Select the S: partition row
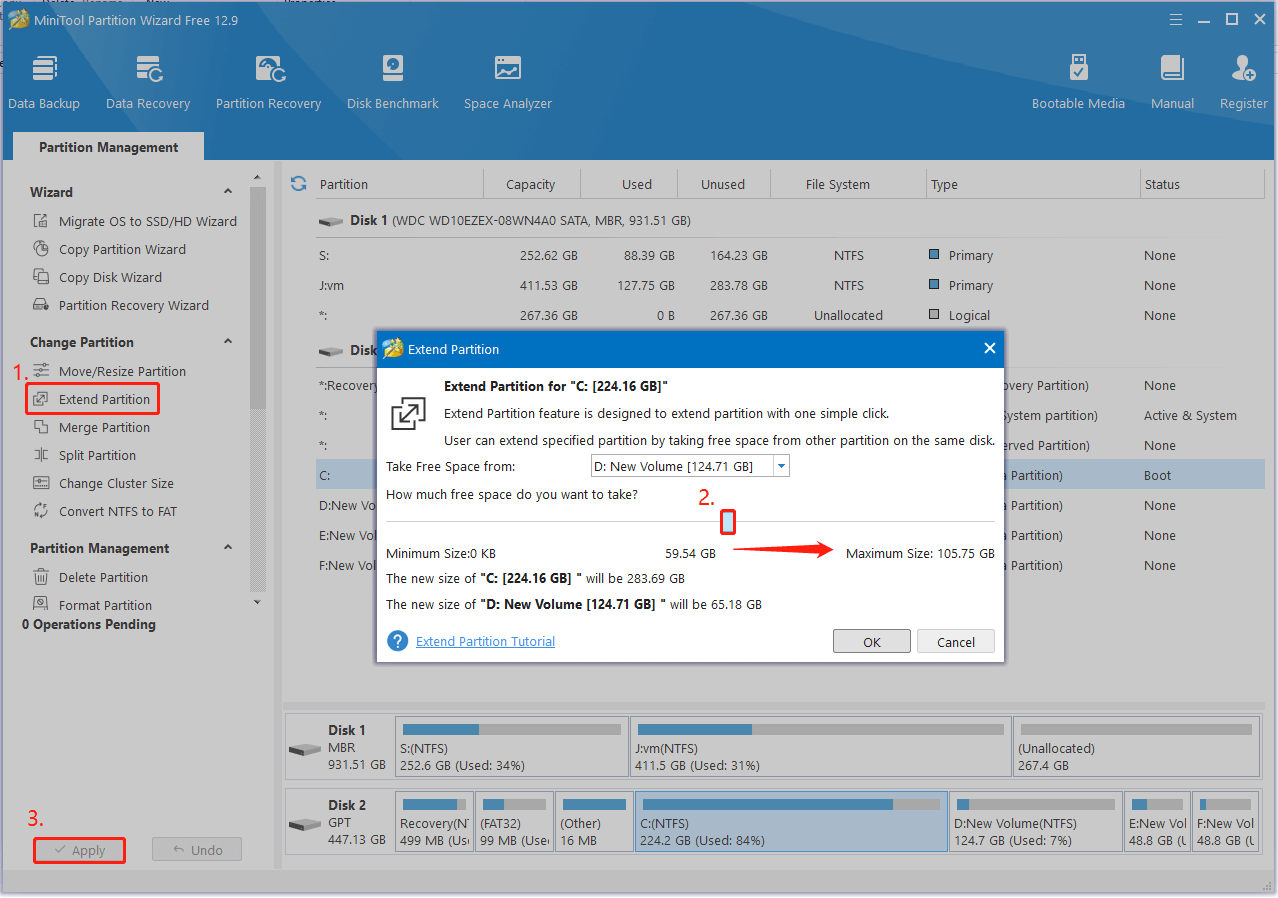Viewport: 1278px width, 898px height. point(789,256)
